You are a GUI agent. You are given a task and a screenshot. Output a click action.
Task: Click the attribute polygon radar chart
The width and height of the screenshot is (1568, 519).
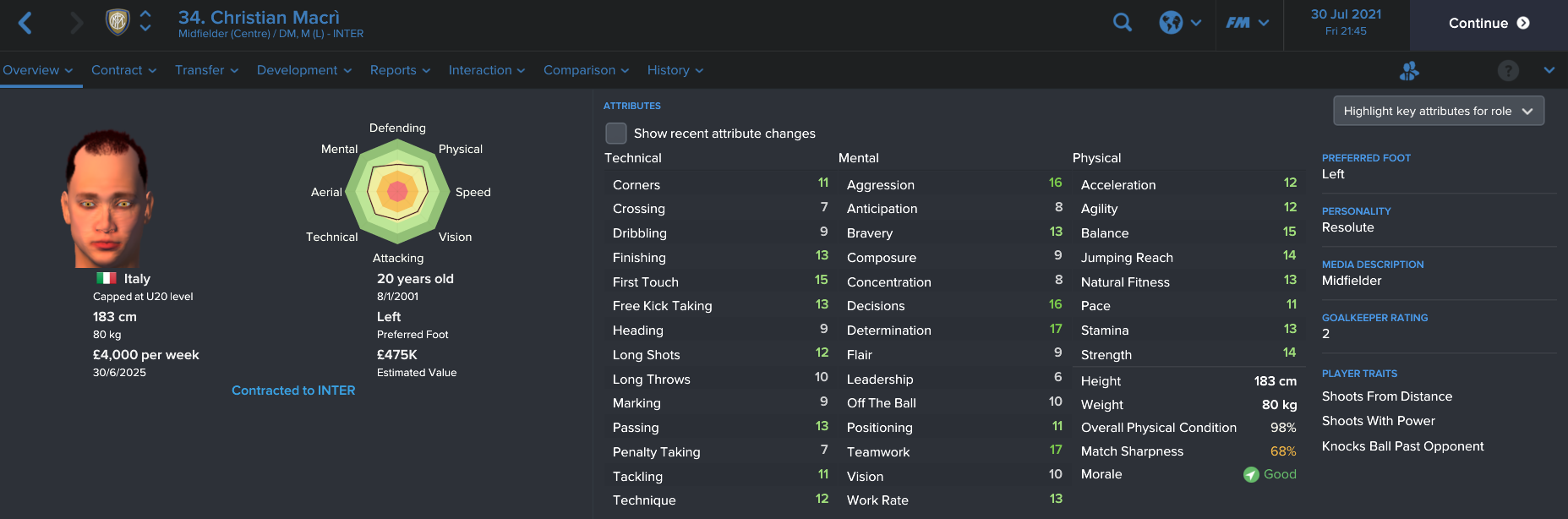tap(397, 192)
